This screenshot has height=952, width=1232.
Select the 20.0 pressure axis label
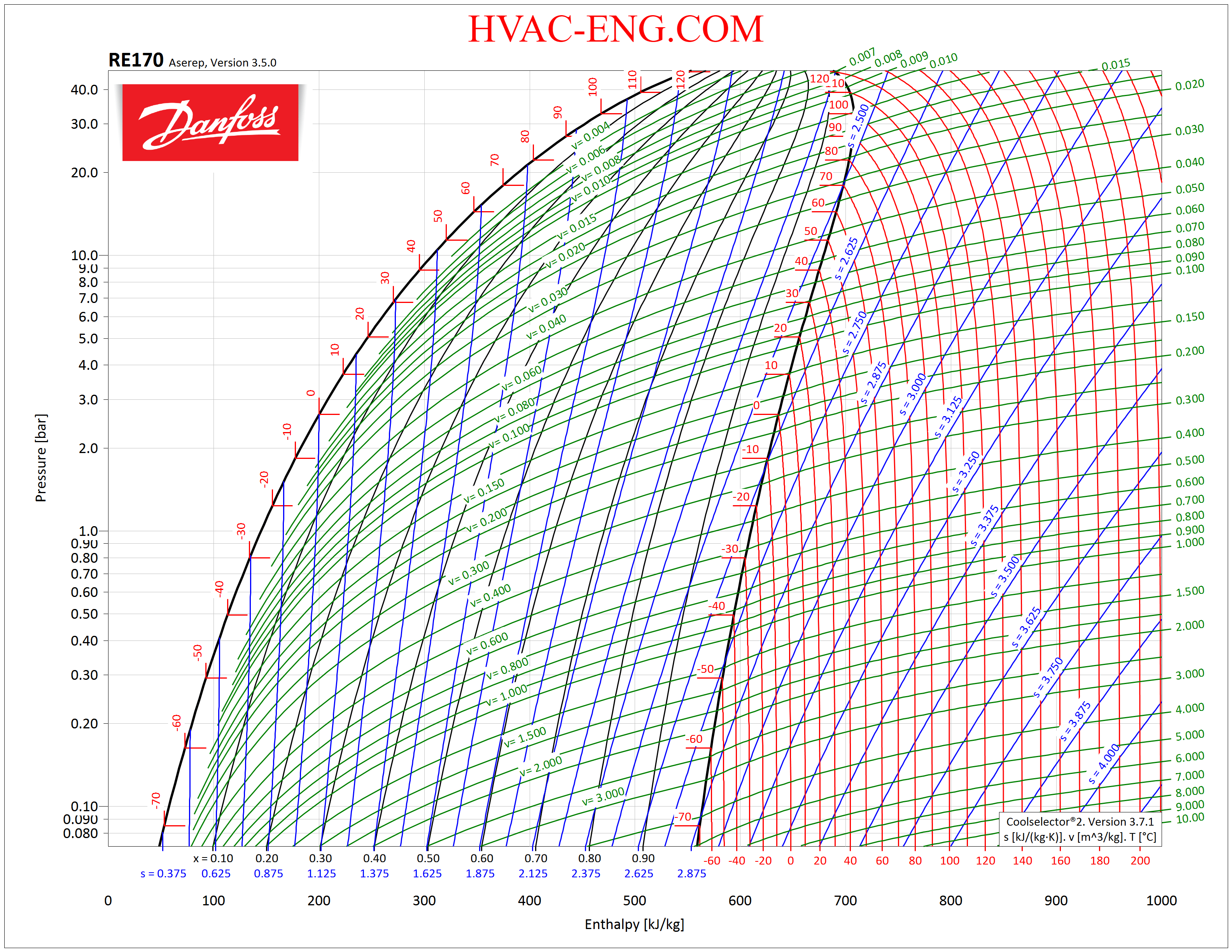point(84,173)
